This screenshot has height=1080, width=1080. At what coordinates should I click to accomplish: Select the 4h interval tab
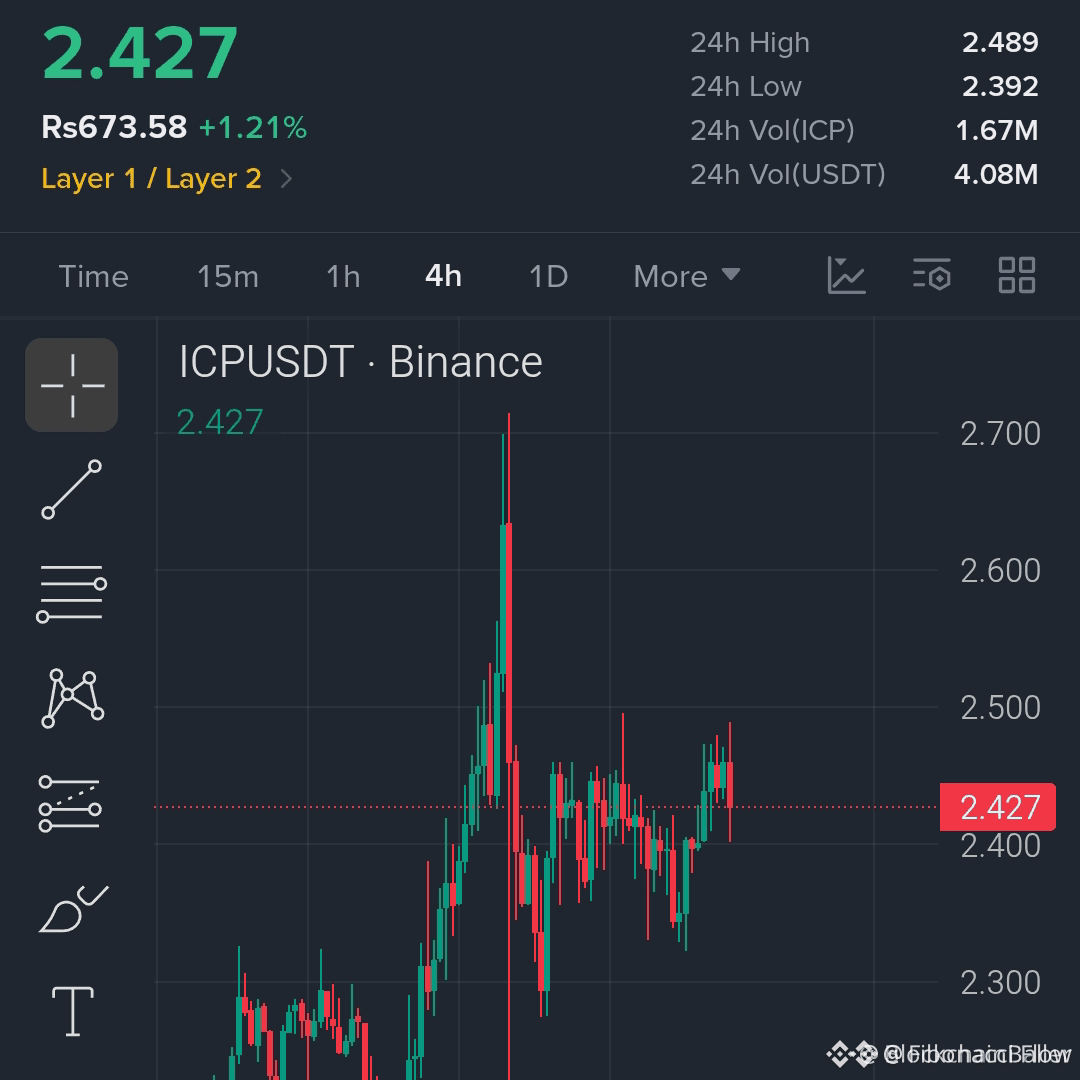pyautogui.click(x=443, y=276)
